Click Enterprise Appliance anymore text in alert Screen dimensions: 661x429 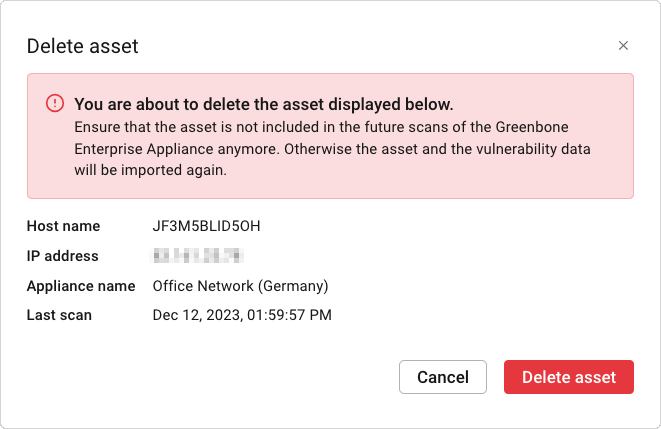[x=177, y=149]
